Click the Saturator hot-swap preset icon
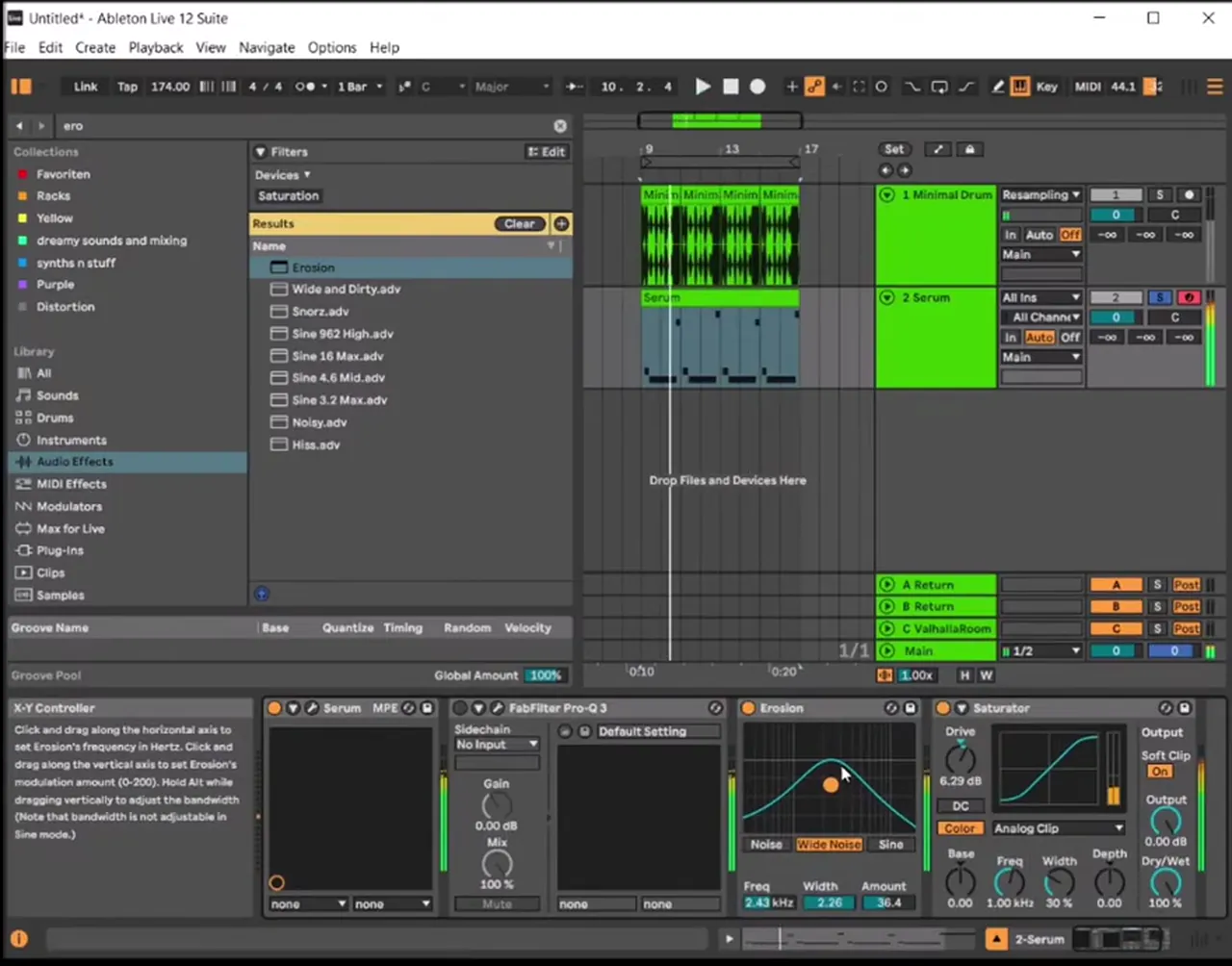The height and width of the screenshot is (966, 1232). click(1167, 708)
